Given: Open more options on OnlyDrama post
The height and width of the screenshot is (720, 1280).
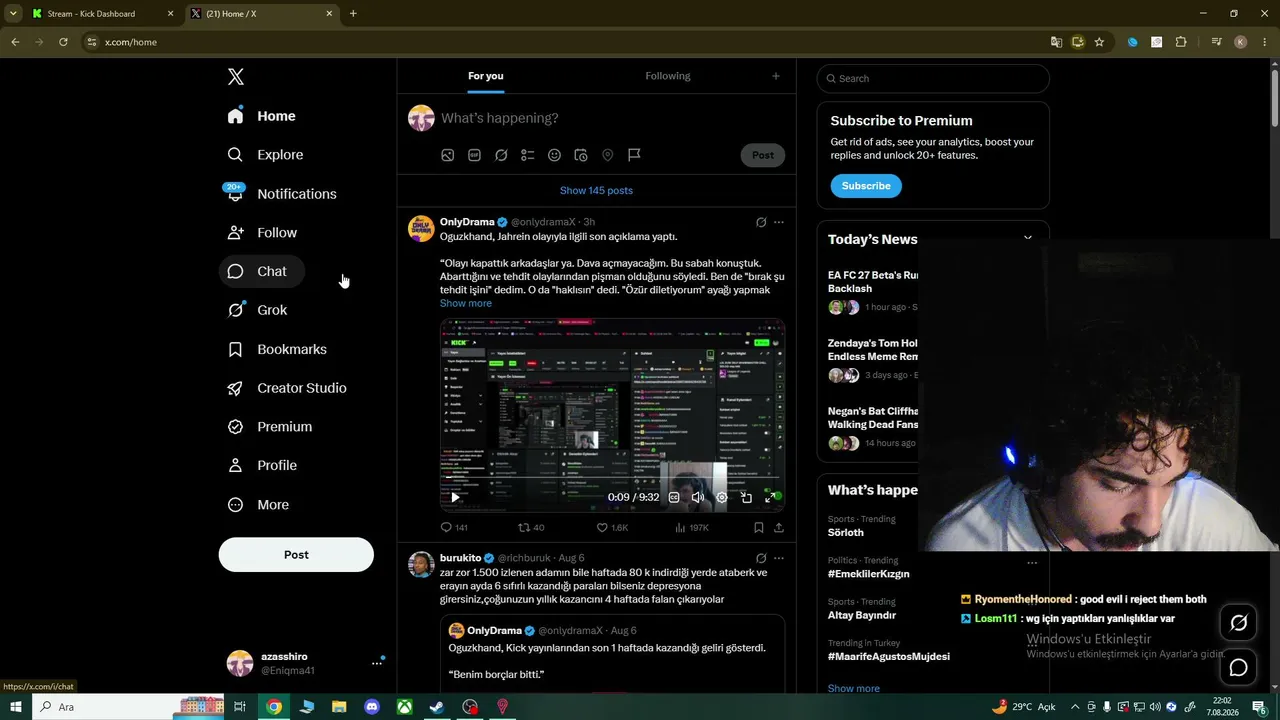Looking at the screenshot, I should tap(779, 222).
